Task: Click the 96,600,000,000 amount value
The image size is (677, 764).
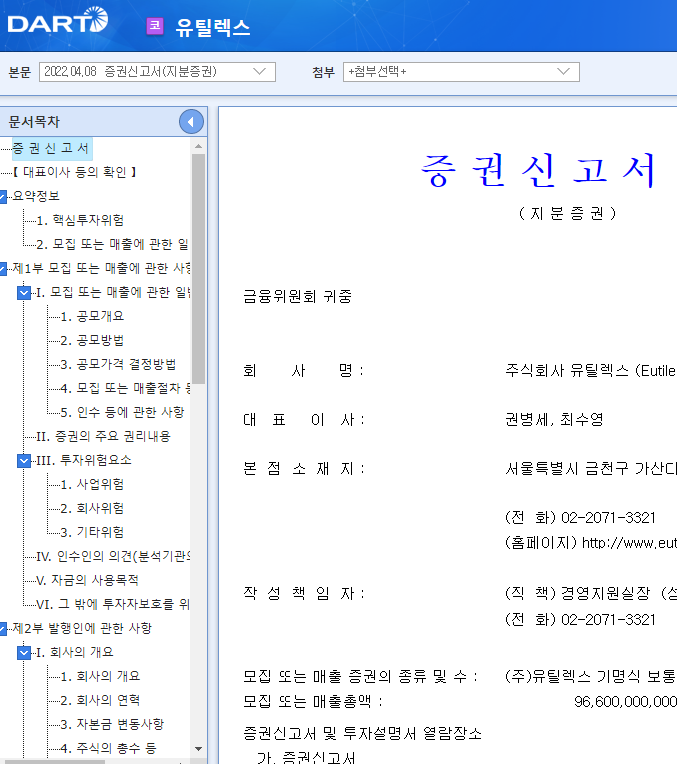Action: (625, 702)
